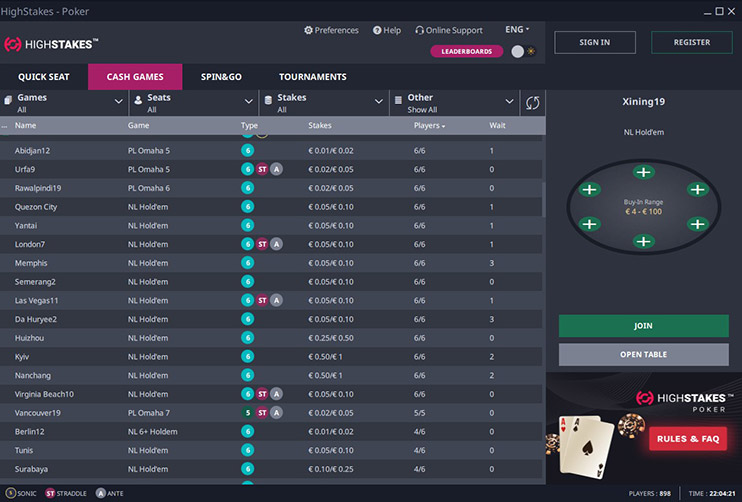Click Straddle ST icon in Virginia Beach10 row
Image resolution: width=742 pixels, height=502 pixels.
262,394
